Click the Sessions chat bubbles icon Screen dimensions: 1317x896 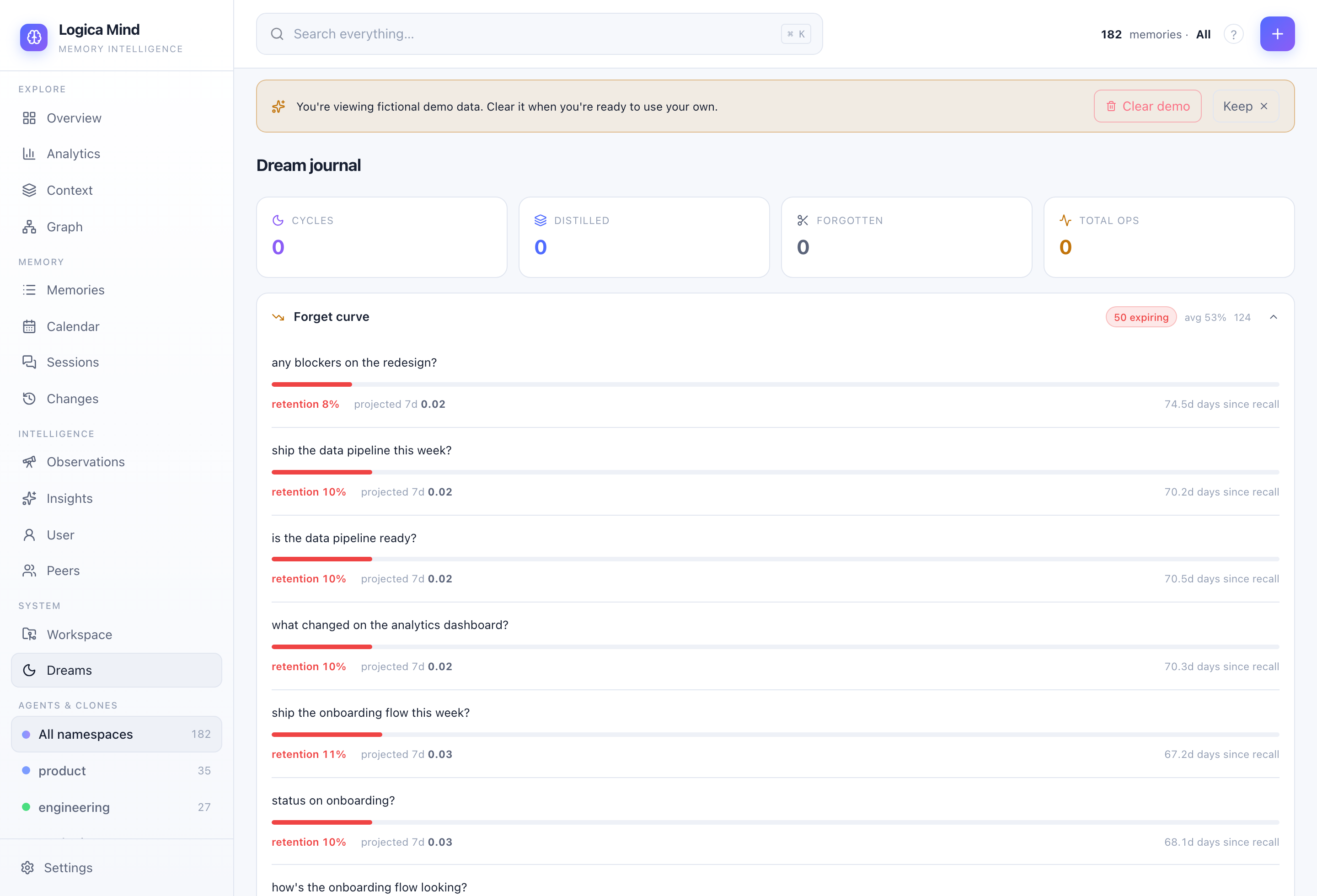[29, 362]
